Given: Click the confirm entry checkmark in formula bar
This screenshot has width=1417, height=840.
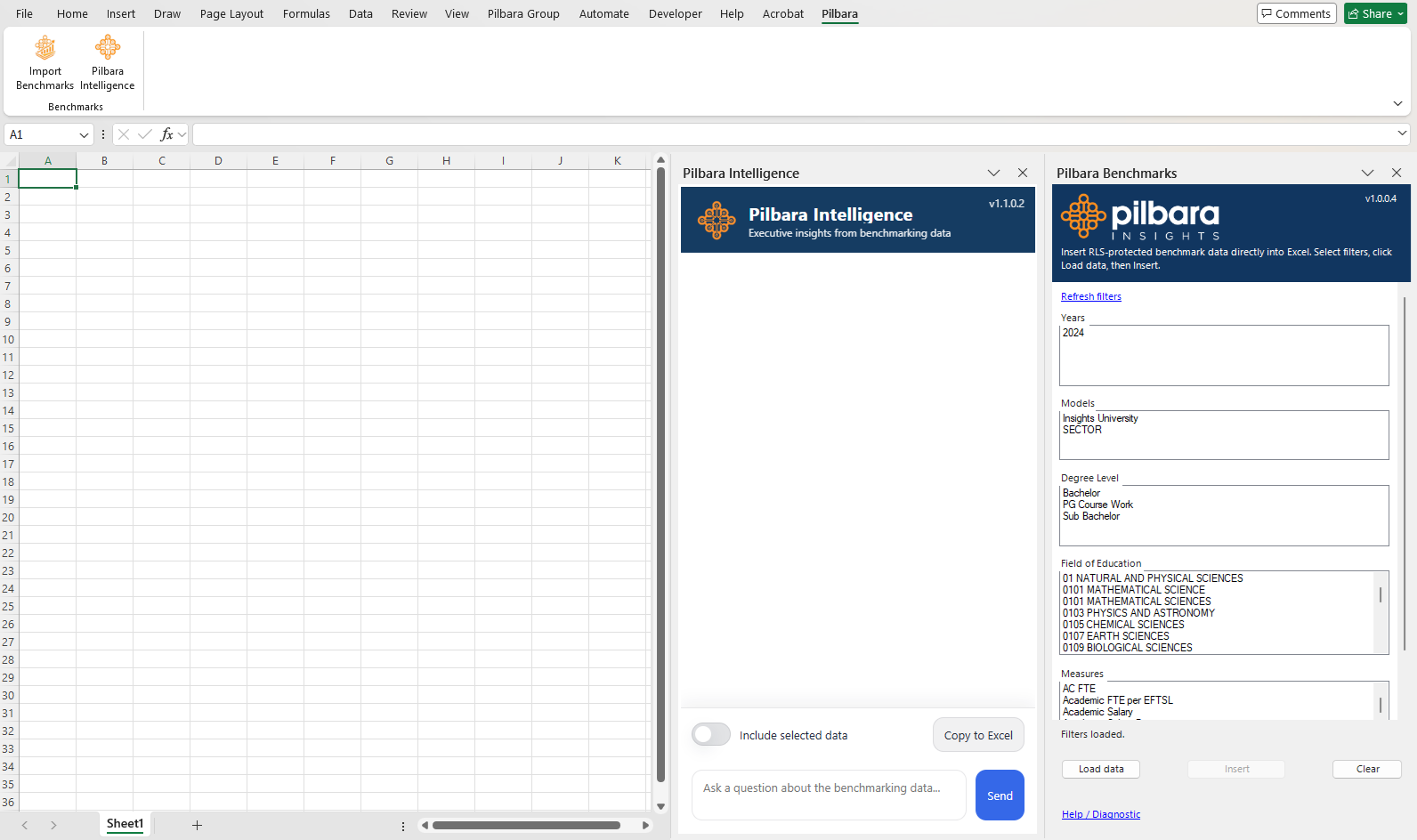Looking at the screenshot, I should point(145,134).
